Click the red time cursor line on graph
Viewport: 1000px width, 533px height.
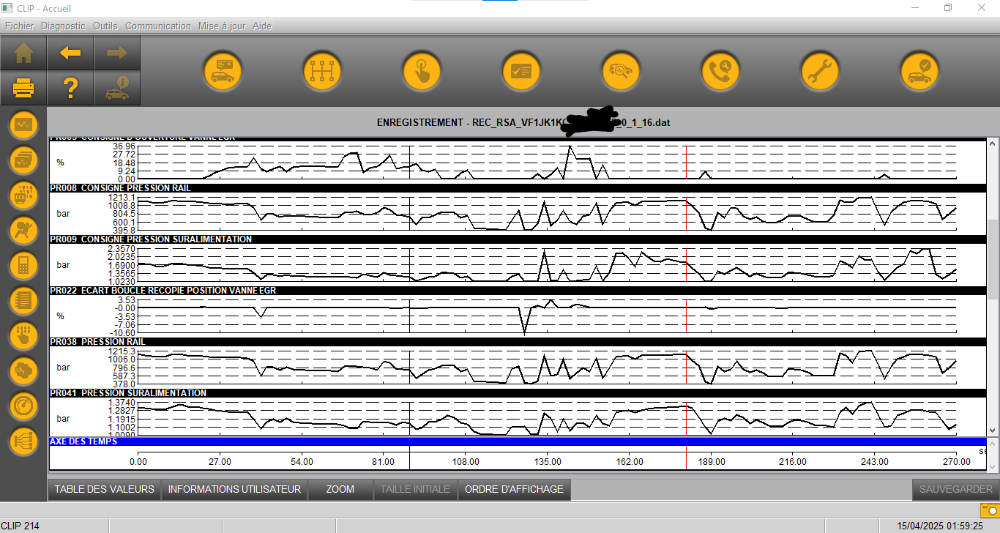tap(686, 300)
